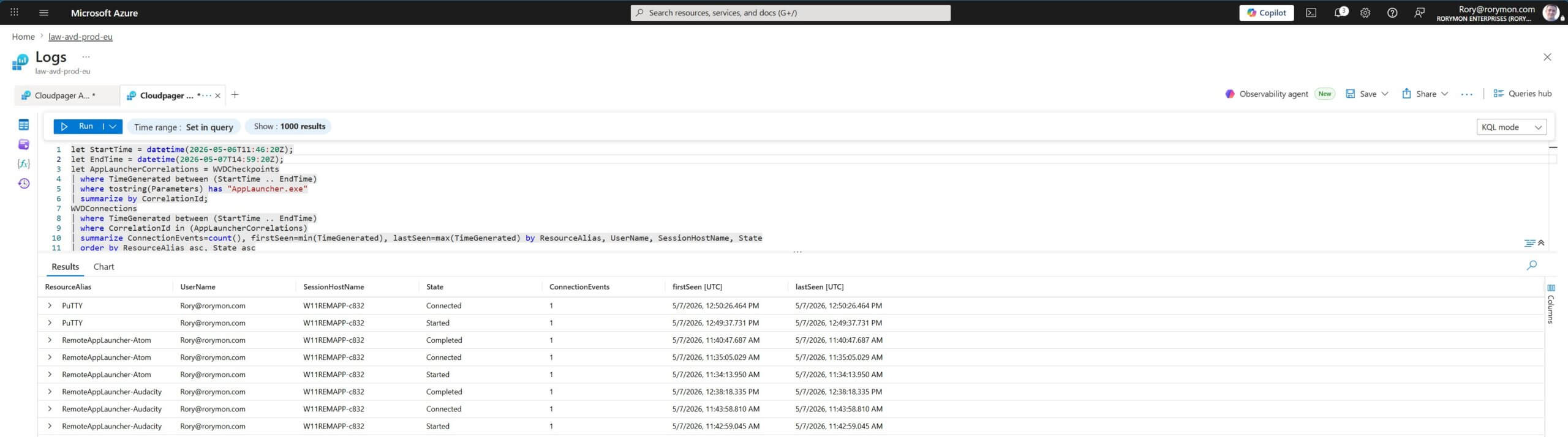Change Show 1000 results limit
Image resolution: width=1568 pixels, height=437 pixels.
pyautogui.click(x=289, y=126)
